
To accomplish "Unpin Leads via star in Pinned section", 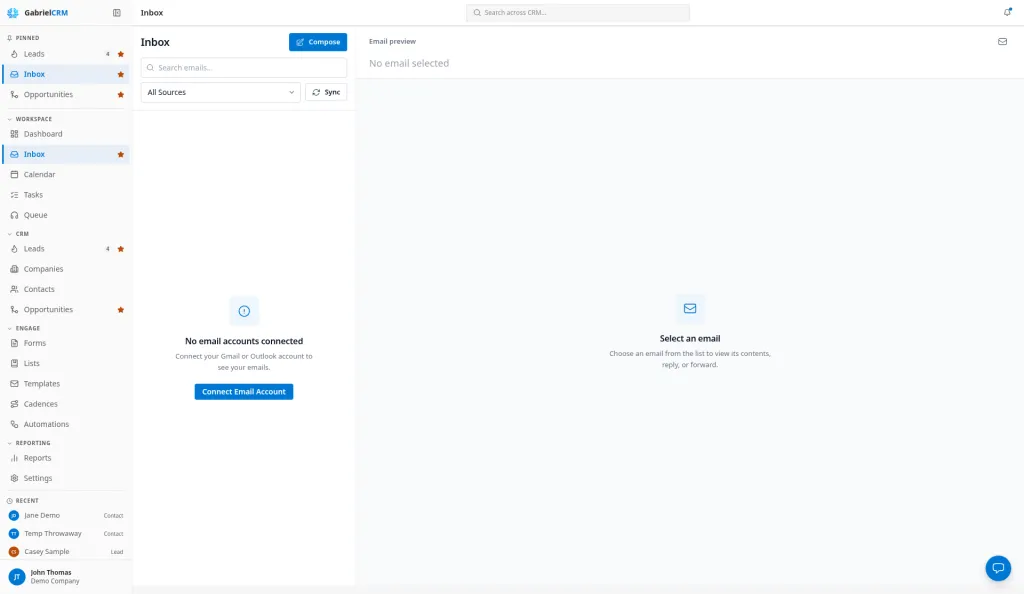I will 121,54.
